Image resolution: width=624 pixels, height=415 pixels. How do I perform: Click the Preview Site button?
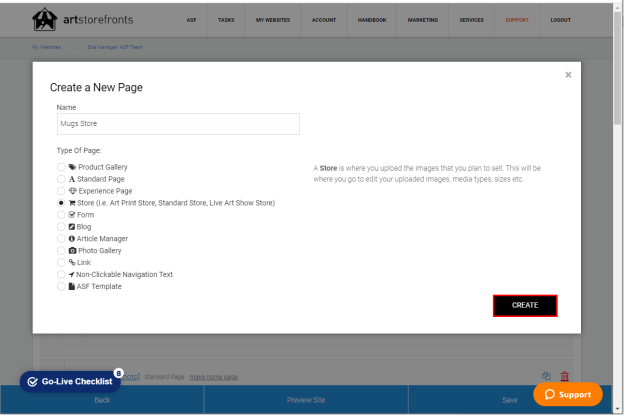click(x=306, y=400)
